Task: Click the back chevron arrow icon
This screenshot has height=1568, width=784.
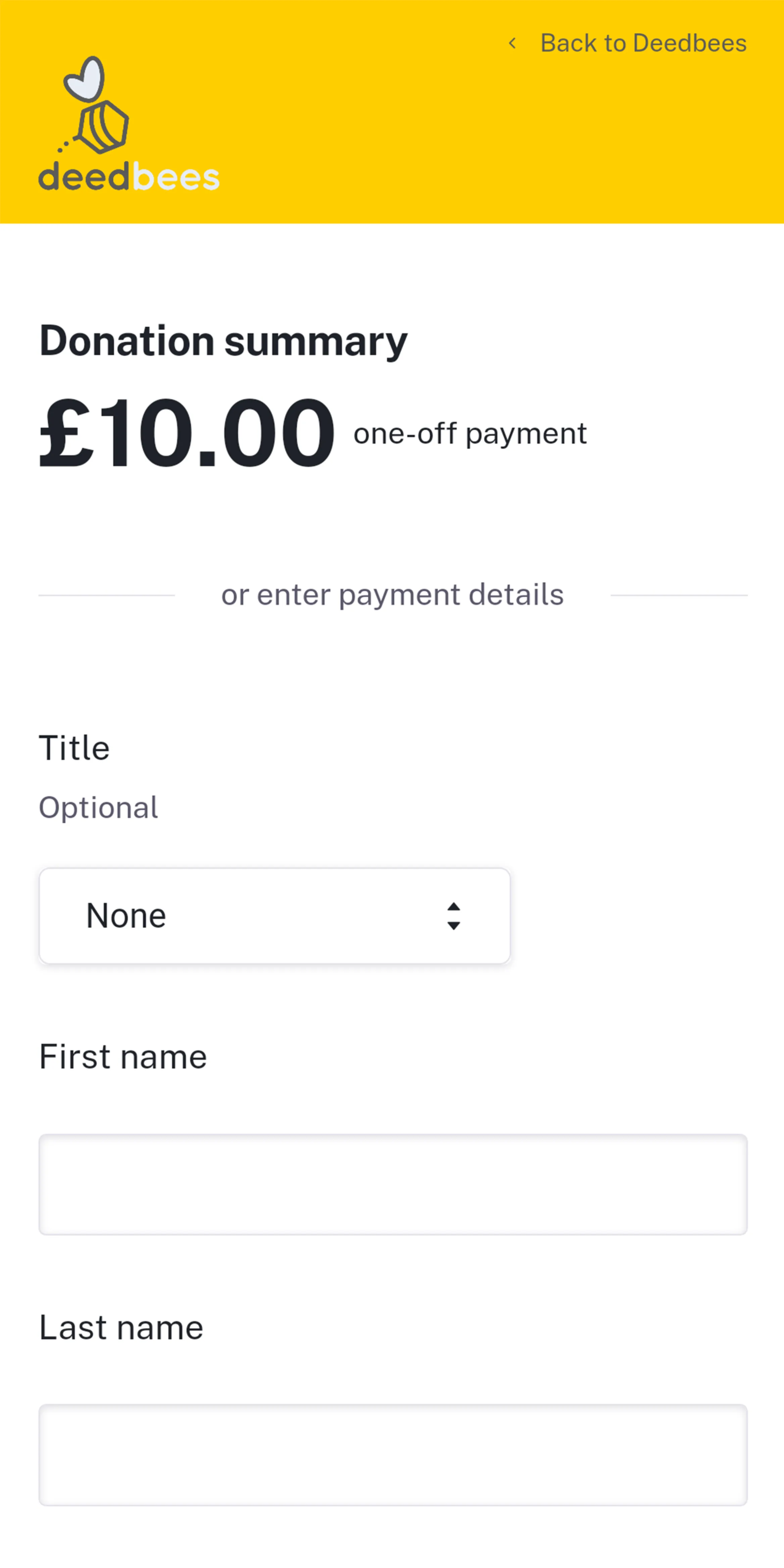Action: click(512, 43)
